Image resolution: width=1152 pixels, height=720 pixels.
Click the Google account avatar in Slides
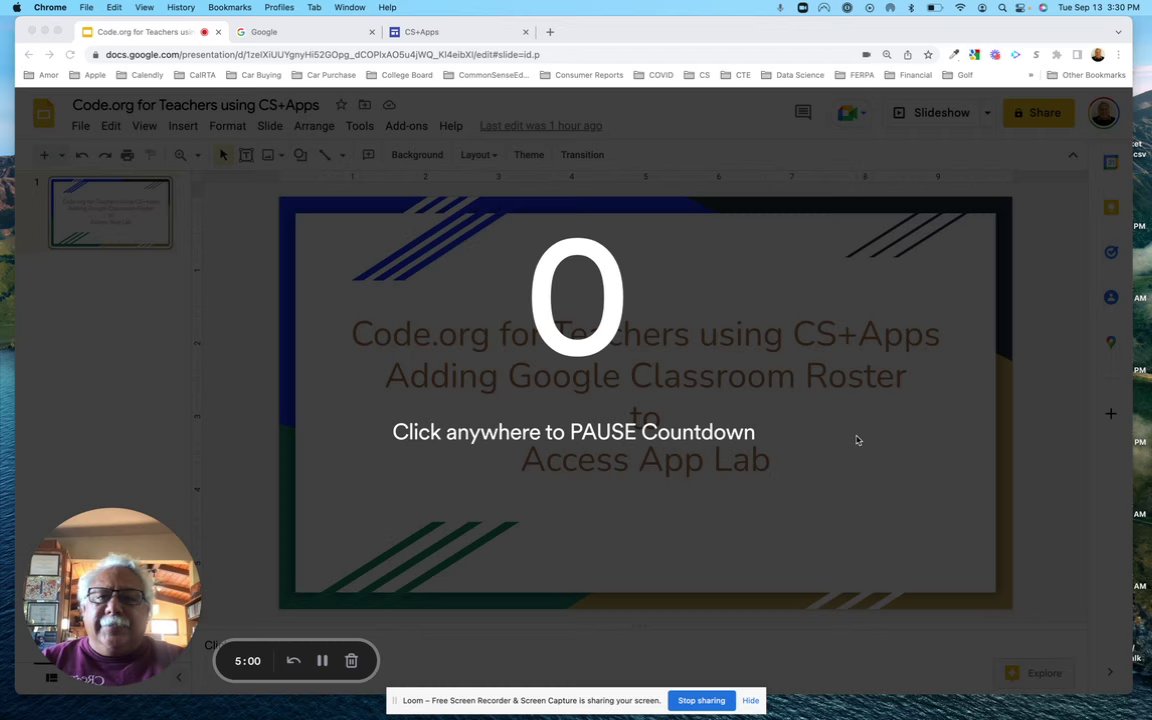pyautogui.click(x=1104, y=113)
